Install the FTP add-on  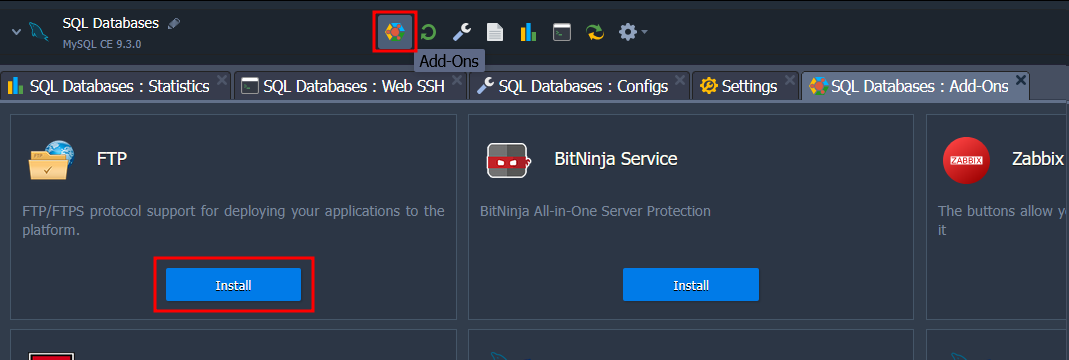233,285
